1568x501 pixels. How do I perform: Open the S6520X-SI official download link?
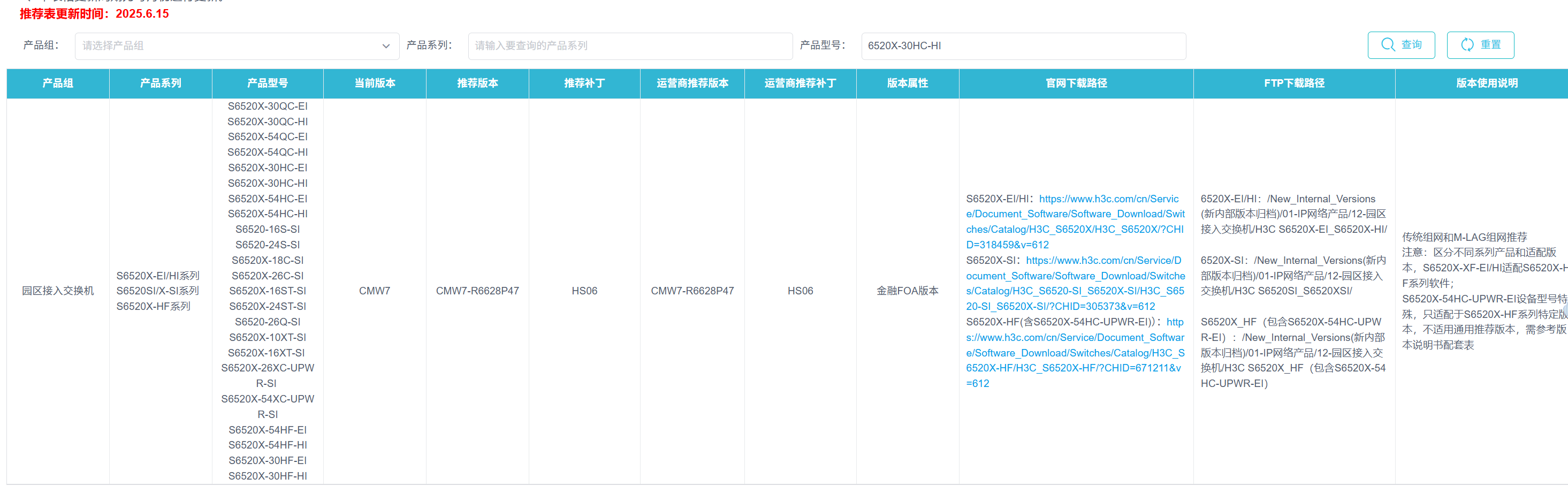tap(1075, 283)
